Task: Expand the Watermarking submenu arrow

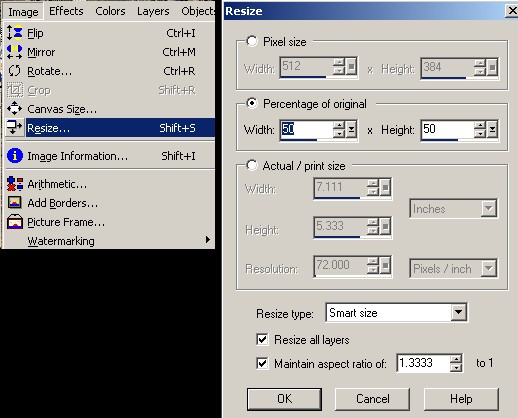Action: pos(208,240)
